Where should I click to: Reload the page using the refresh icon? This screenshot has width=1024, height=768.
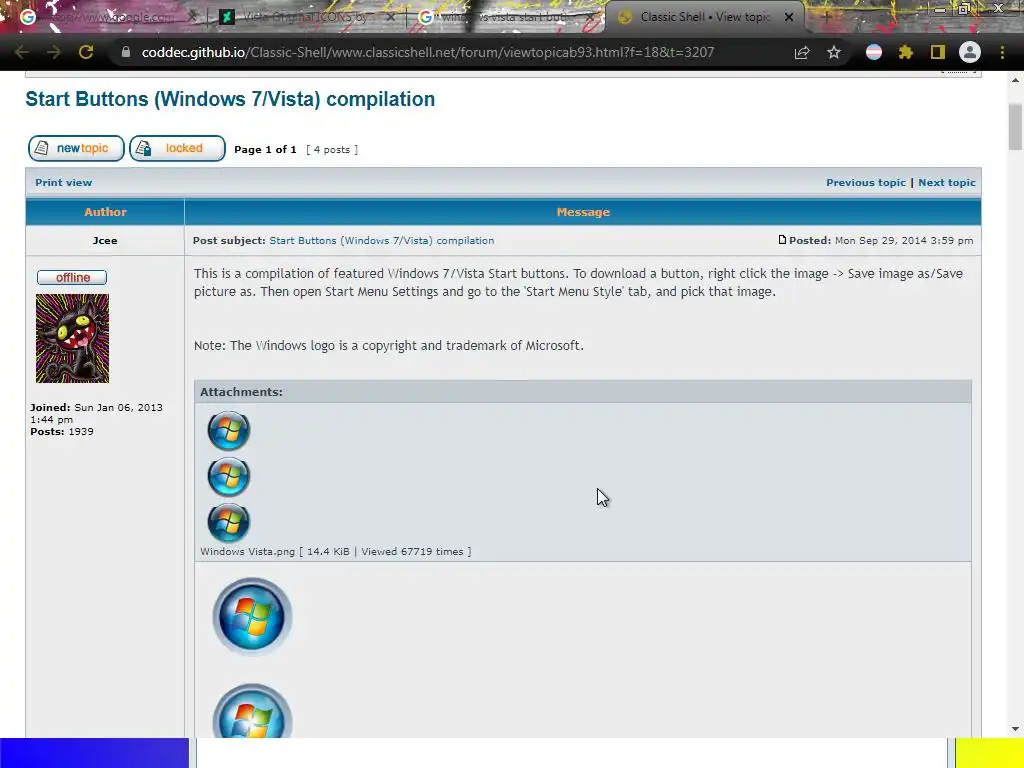click(86, 52)
